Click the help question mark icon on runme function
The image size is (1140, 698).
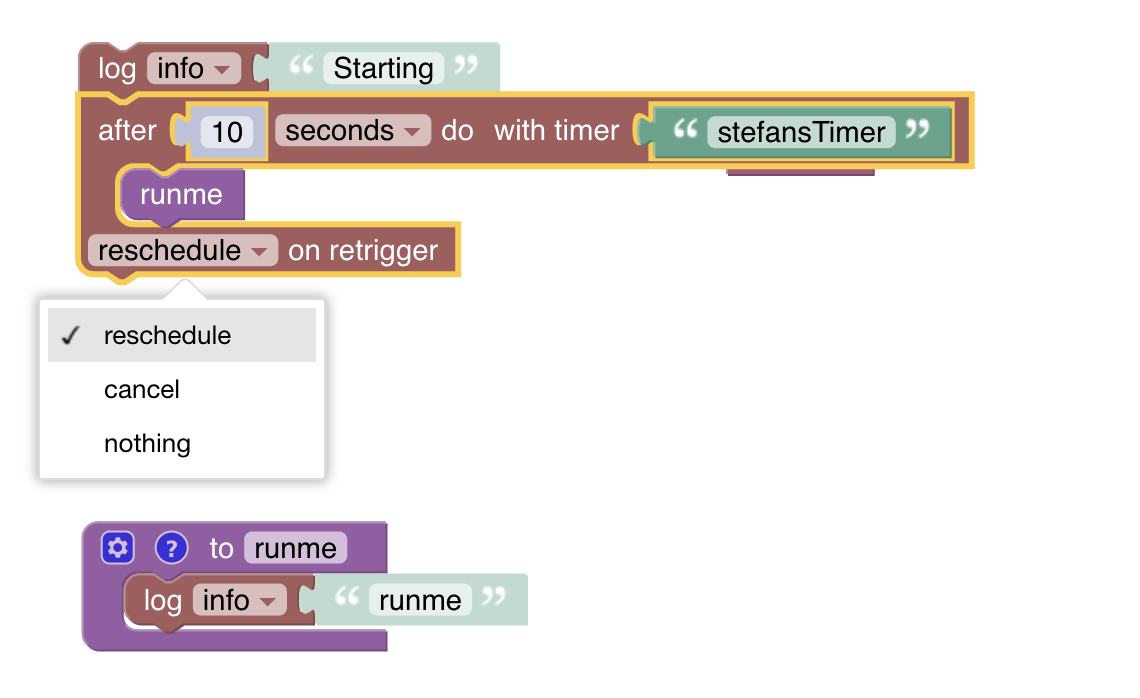(x=171, y=548)
